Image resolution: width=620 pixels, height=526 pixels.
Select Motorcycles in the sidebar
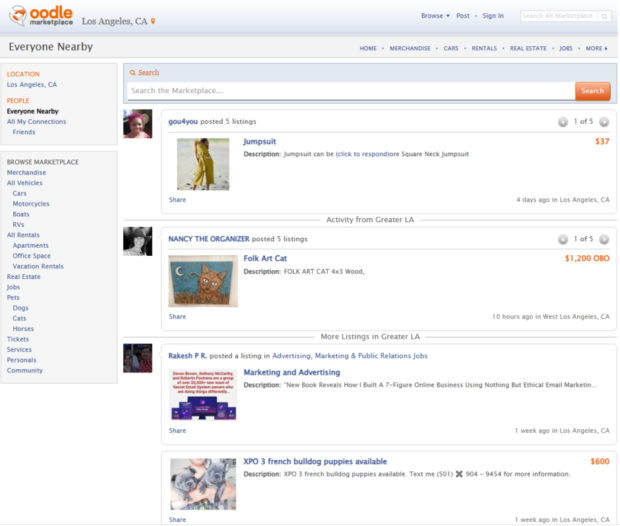31,204
